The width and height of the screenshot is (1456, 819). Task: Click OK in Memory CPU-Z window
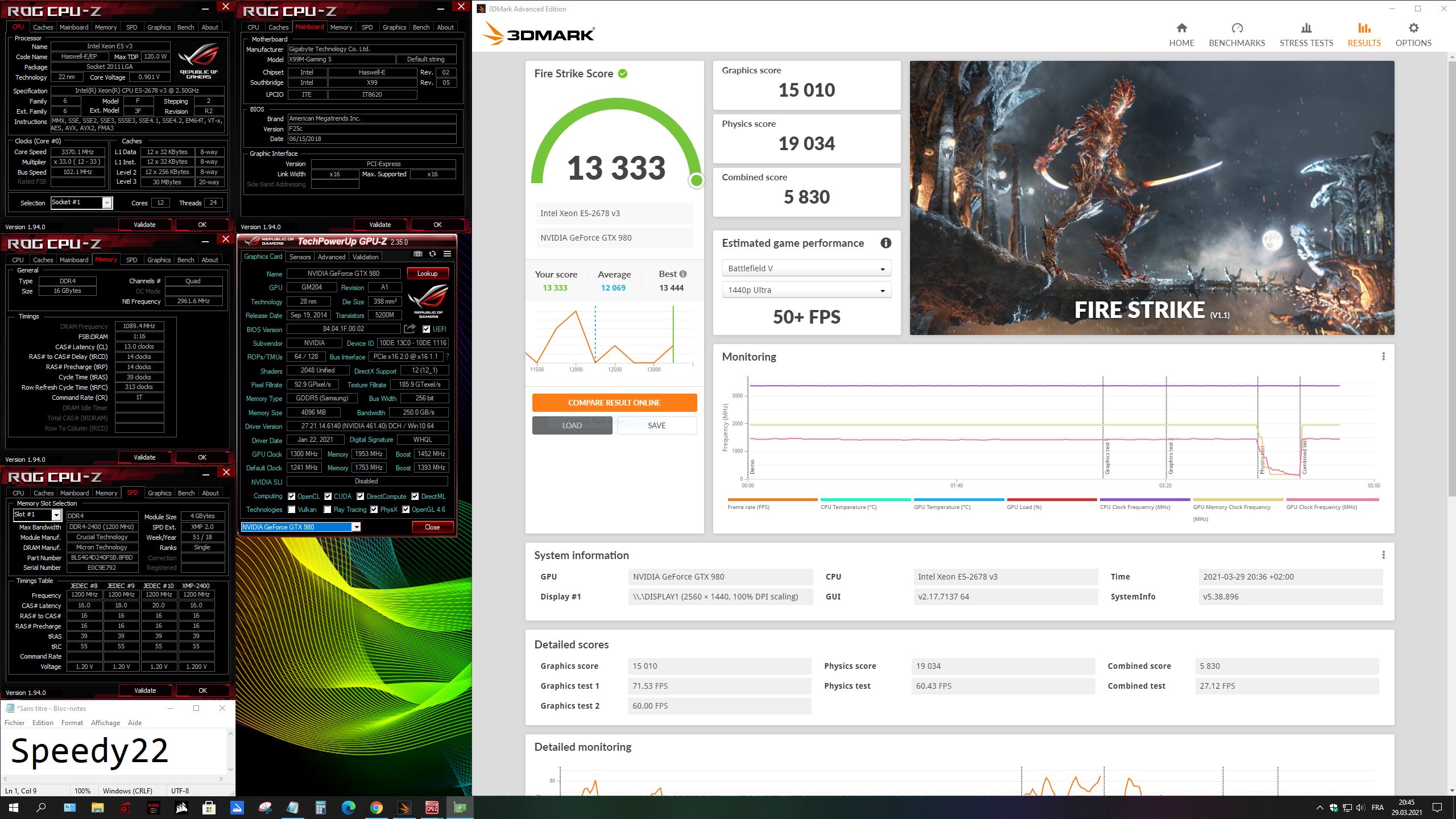pos(202,457)
